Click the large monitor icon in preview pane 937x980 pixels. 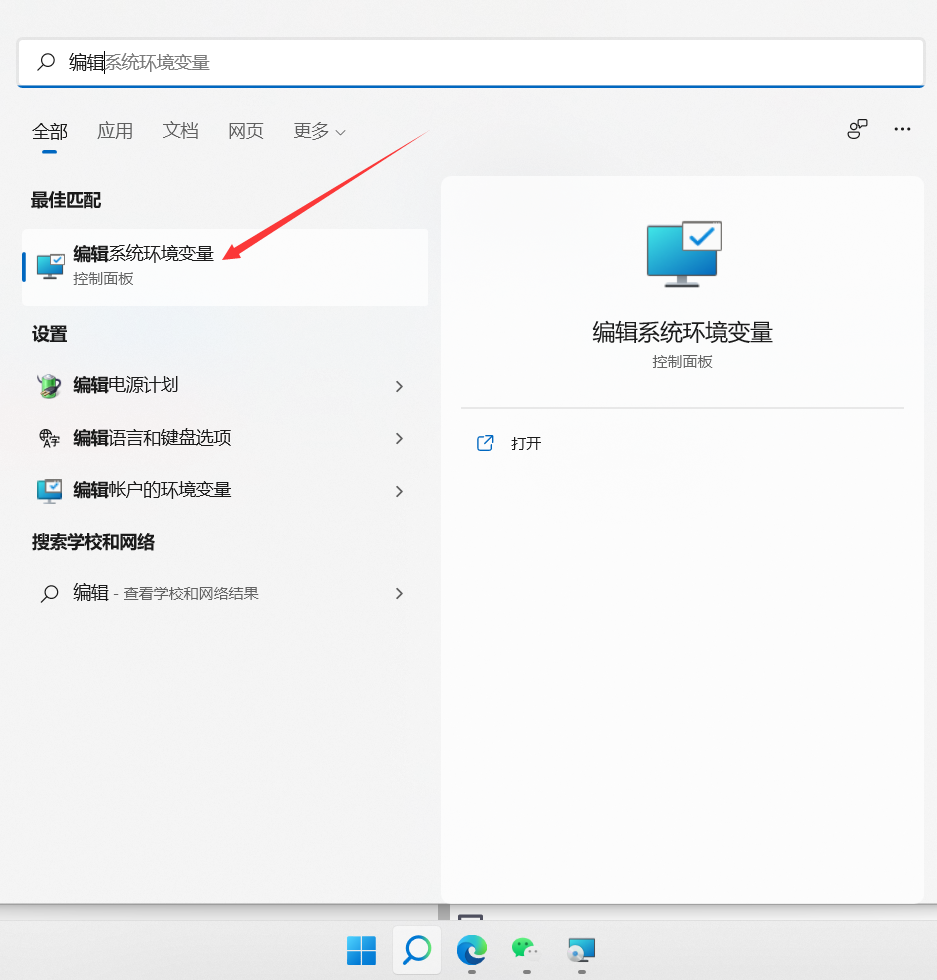[684, 254]
